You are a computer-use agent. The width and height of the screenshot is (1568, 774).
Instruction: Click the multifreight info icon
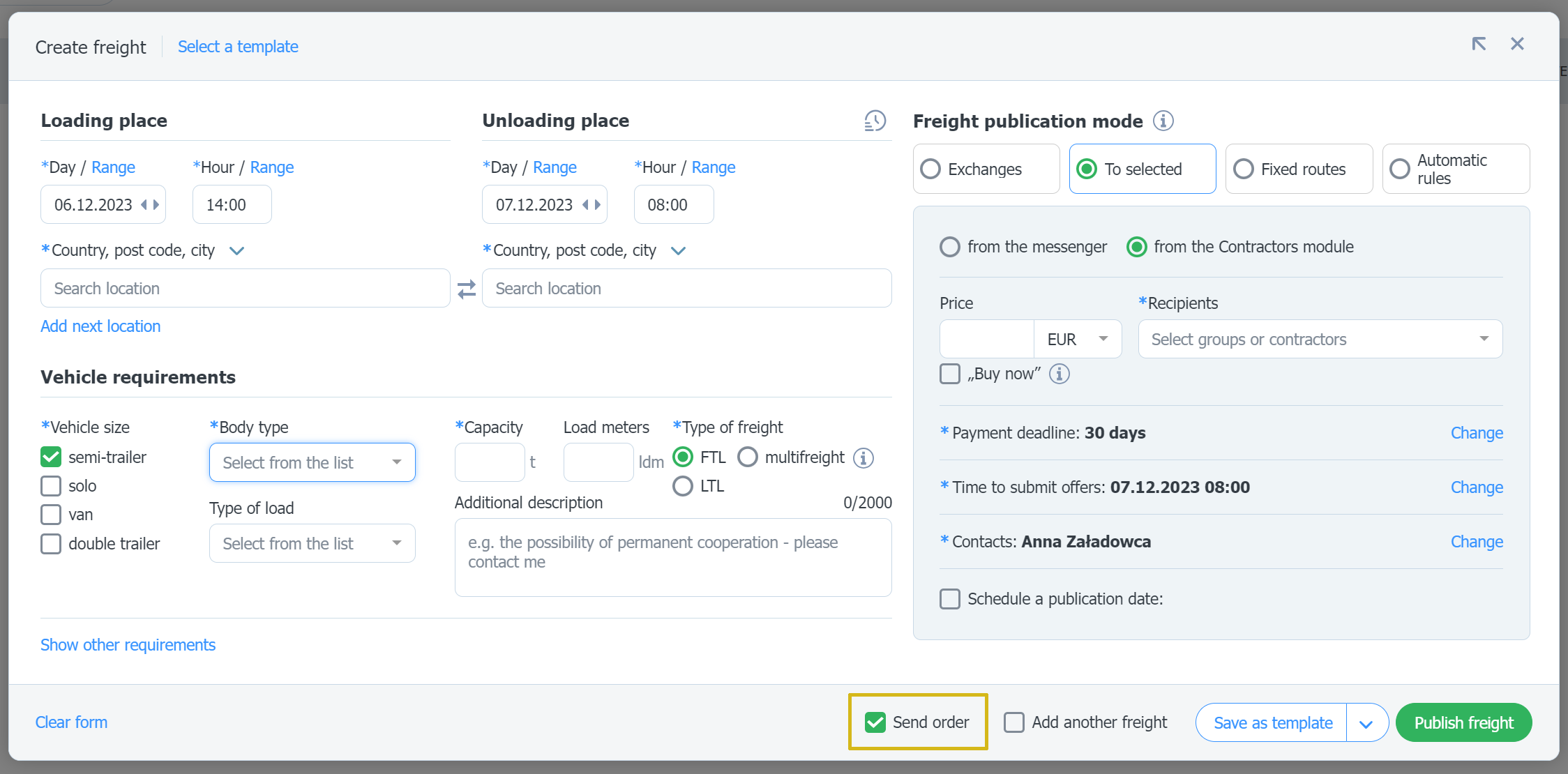click(864, 458)
